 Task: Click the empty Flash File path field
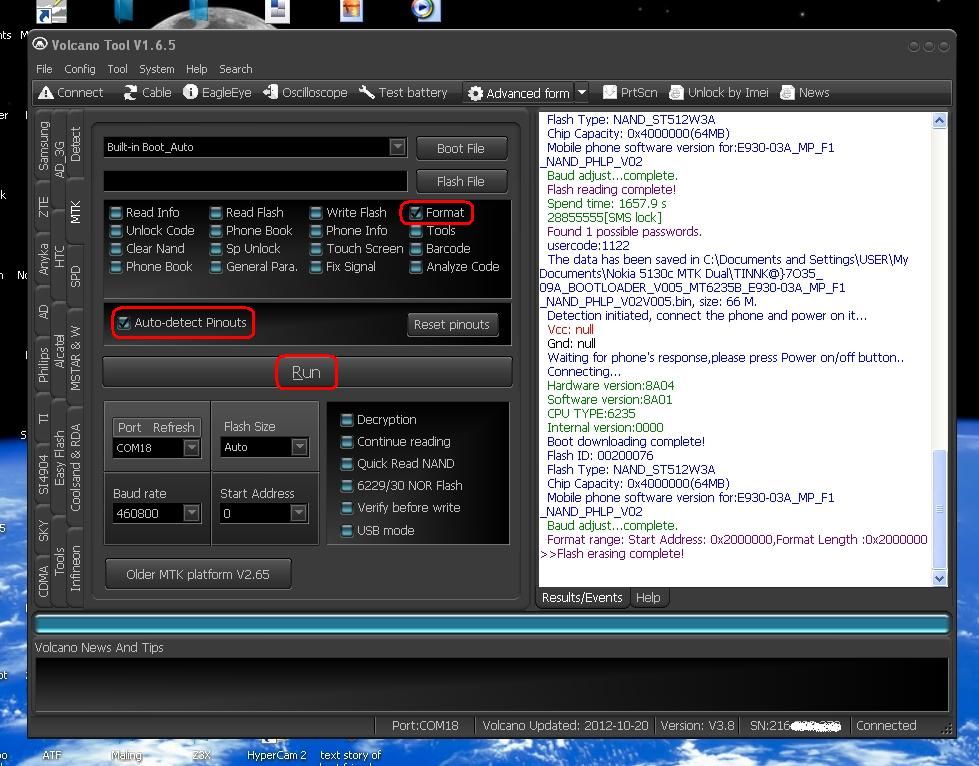click(x=255, y=181)
